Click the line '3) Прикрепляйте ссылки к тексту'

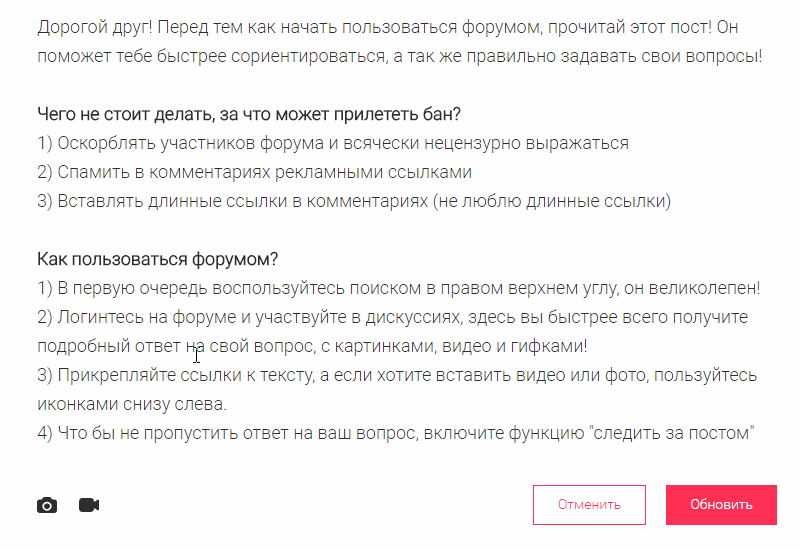397,376
